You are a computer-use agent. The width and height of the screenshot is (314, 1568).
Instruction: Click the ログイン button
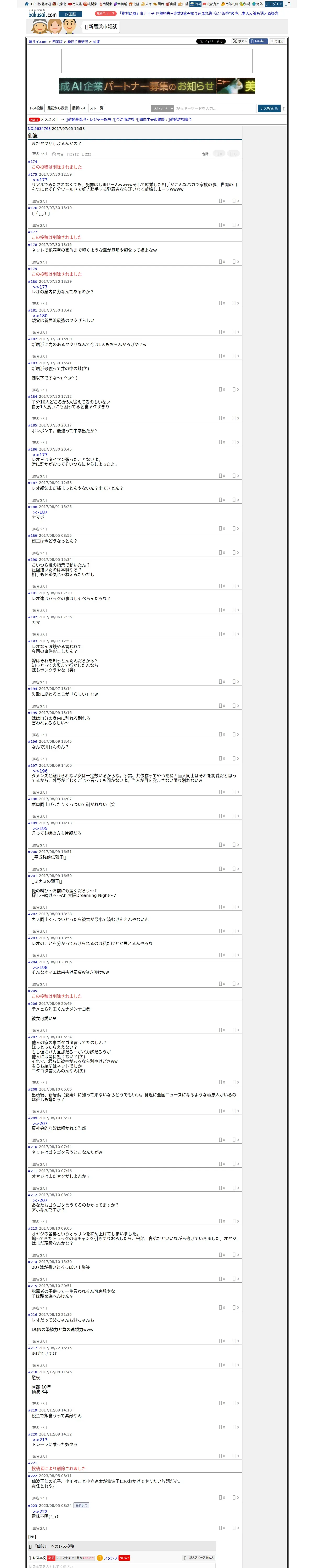(x=274, y=4)
